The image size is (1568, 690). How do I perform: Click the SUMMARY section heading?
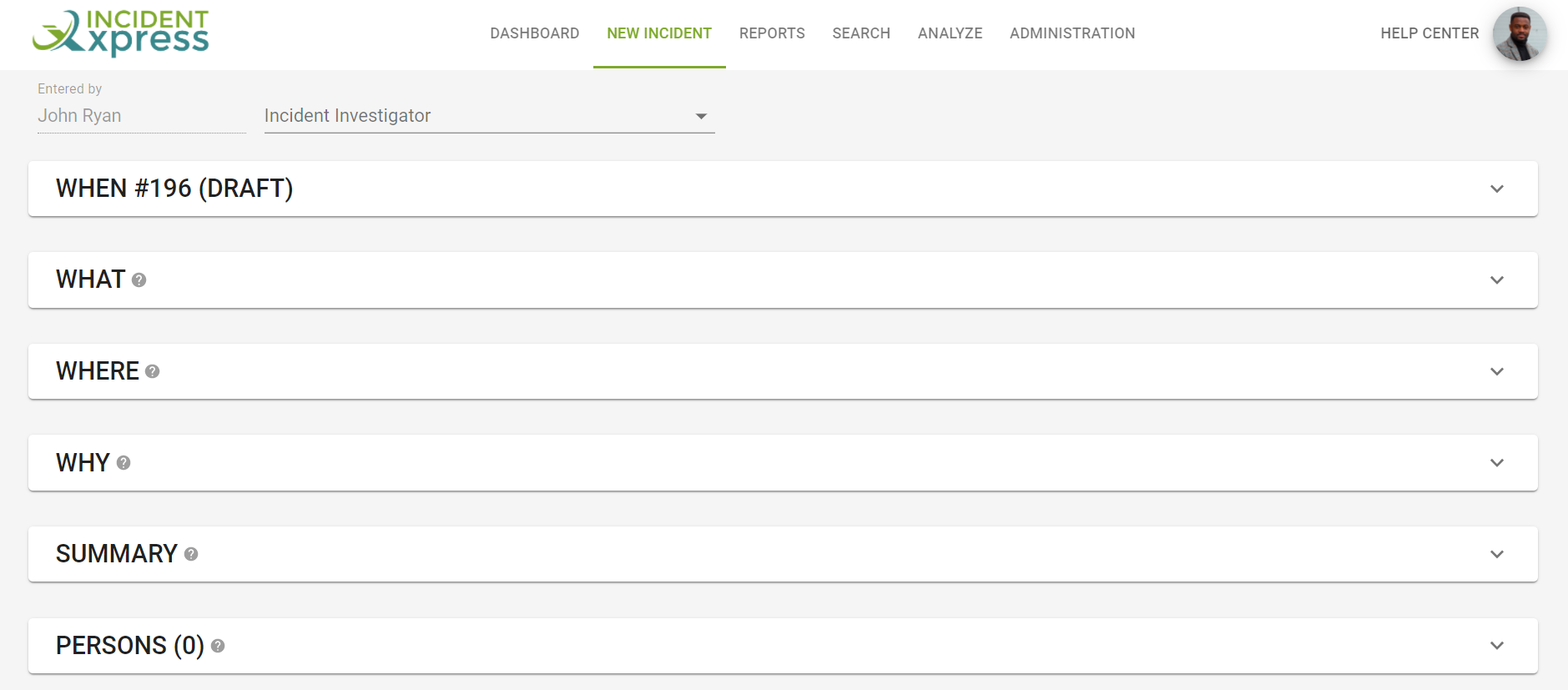pyautogui.click(x=117, y=554)
